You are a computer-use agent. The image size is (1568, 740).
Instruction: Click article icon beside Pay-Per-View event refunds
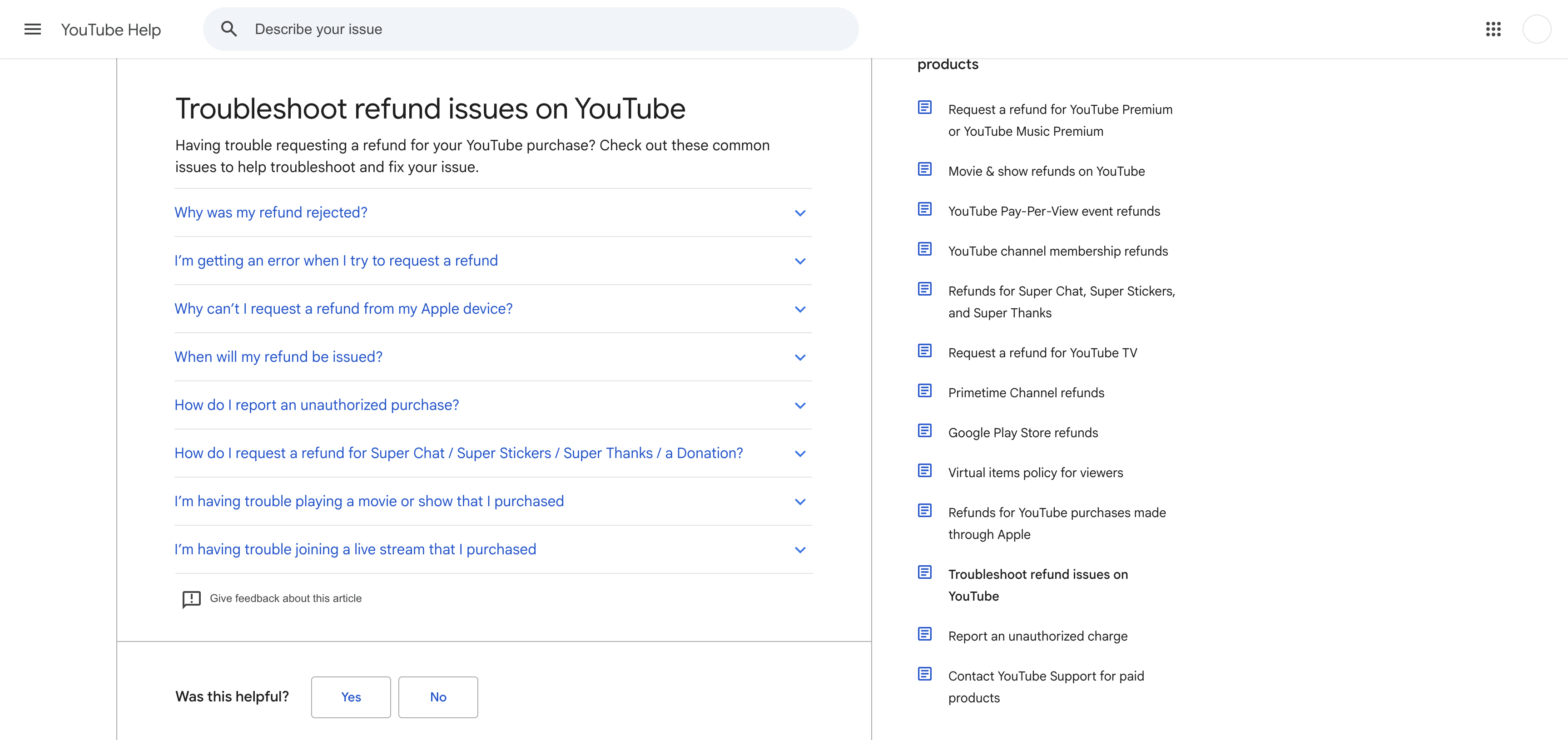tap(925, 209)
